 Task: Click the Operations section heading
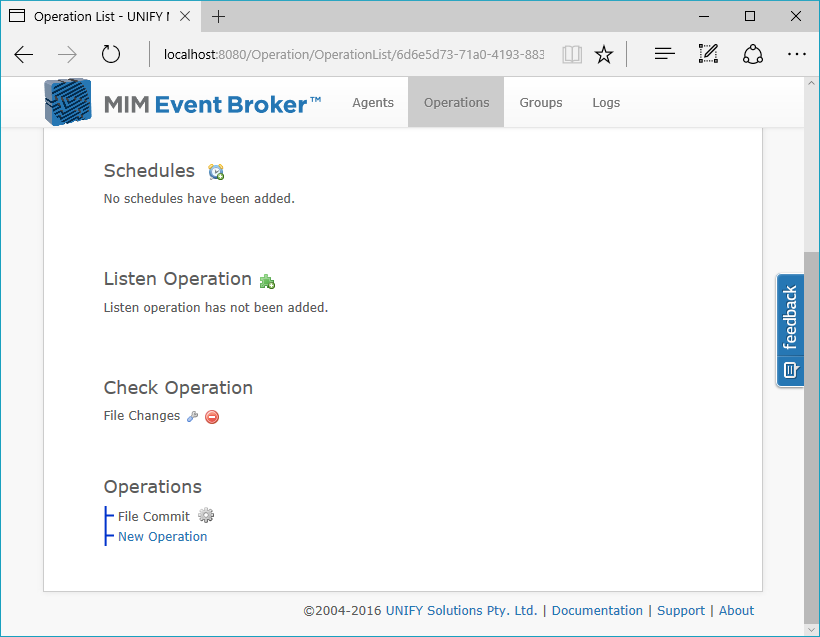153,487
